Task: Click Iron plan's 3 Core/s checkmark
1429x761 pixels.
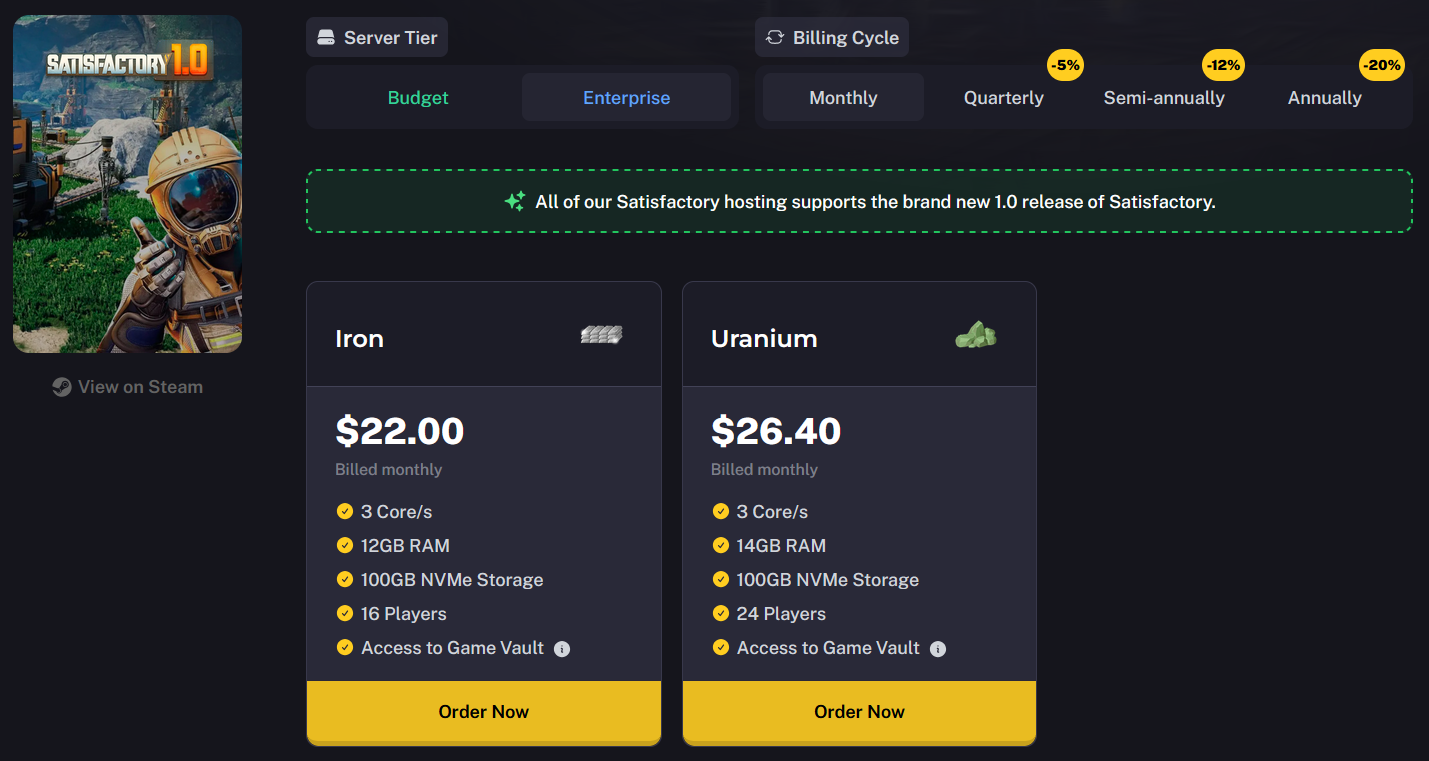Action: [x=345, y=511]
